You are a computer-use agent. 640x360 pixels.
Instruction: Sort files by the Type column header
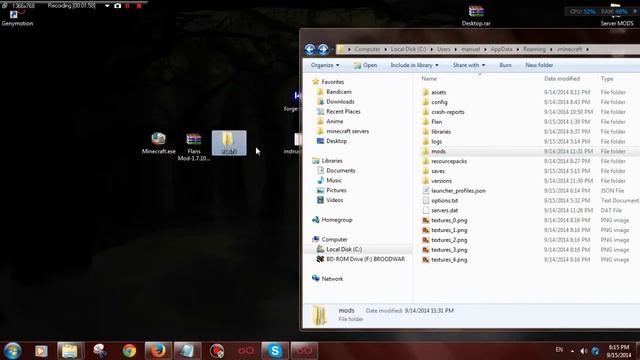click(607, 79)
